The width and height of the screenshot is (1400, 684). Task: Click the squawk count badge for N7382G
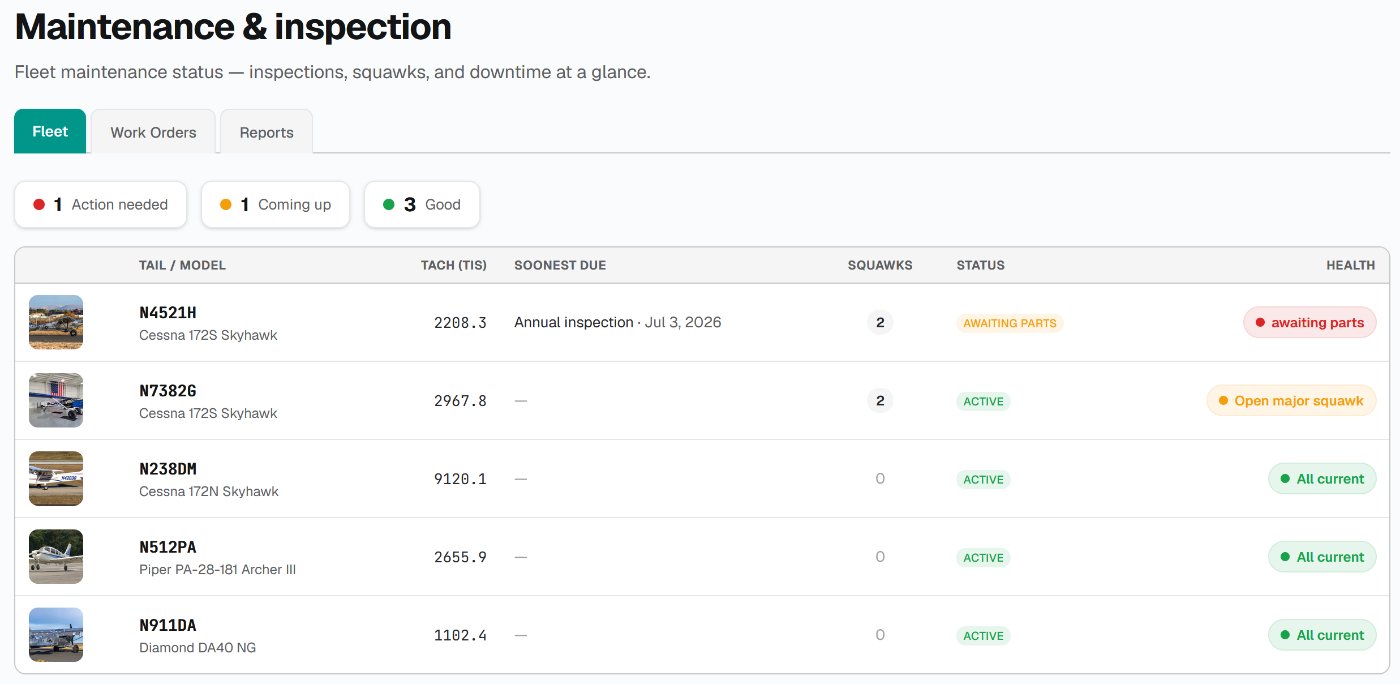tap(880, 401)
